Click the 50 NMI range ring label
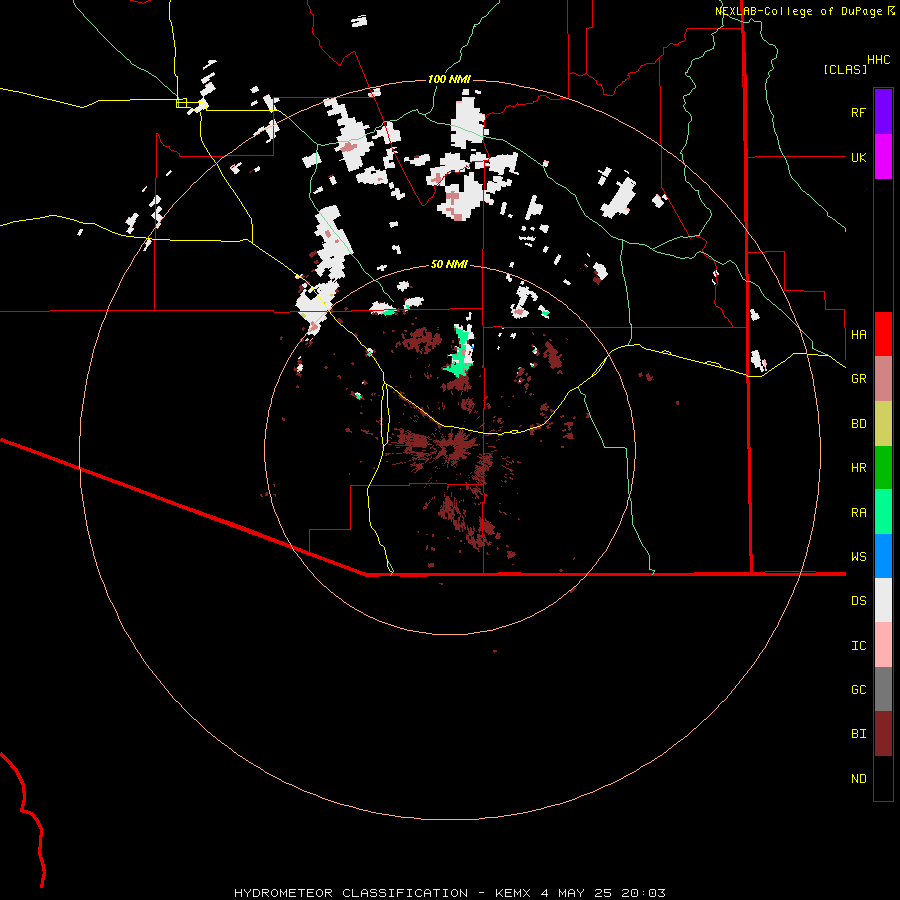The image size is (900, 900). [x=449, y=264]
